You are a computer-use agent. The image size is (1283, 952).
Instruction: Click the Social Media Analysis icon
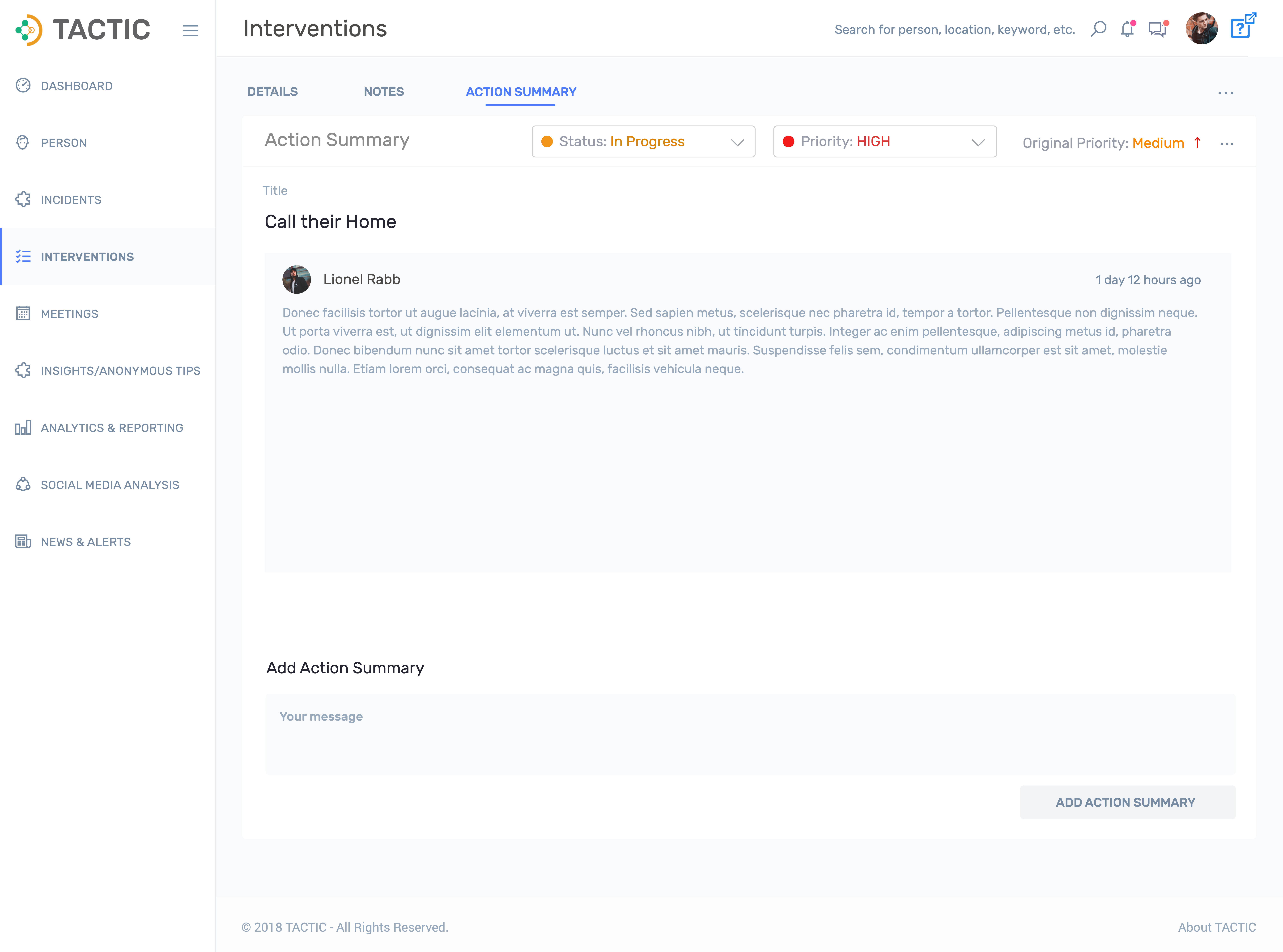coord(23,484)
